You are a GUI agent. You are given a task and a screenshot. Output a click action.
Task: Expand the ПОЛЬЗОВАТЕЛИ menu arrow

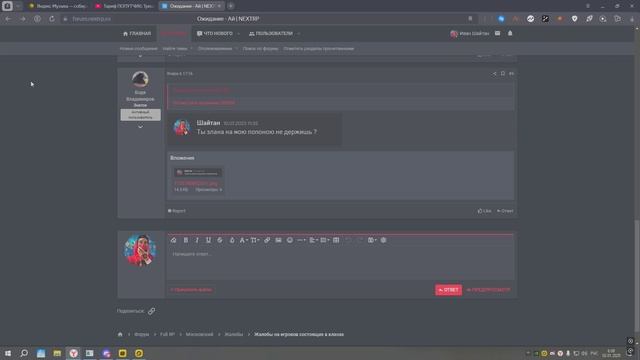(x=299, y=33)
